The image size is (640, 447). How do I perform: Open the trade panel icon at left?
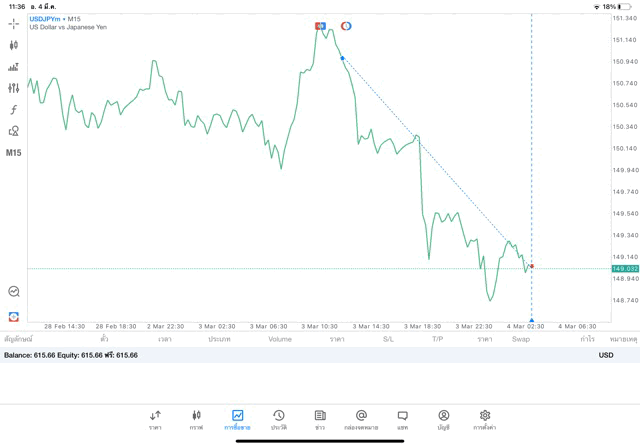[13, 316]
